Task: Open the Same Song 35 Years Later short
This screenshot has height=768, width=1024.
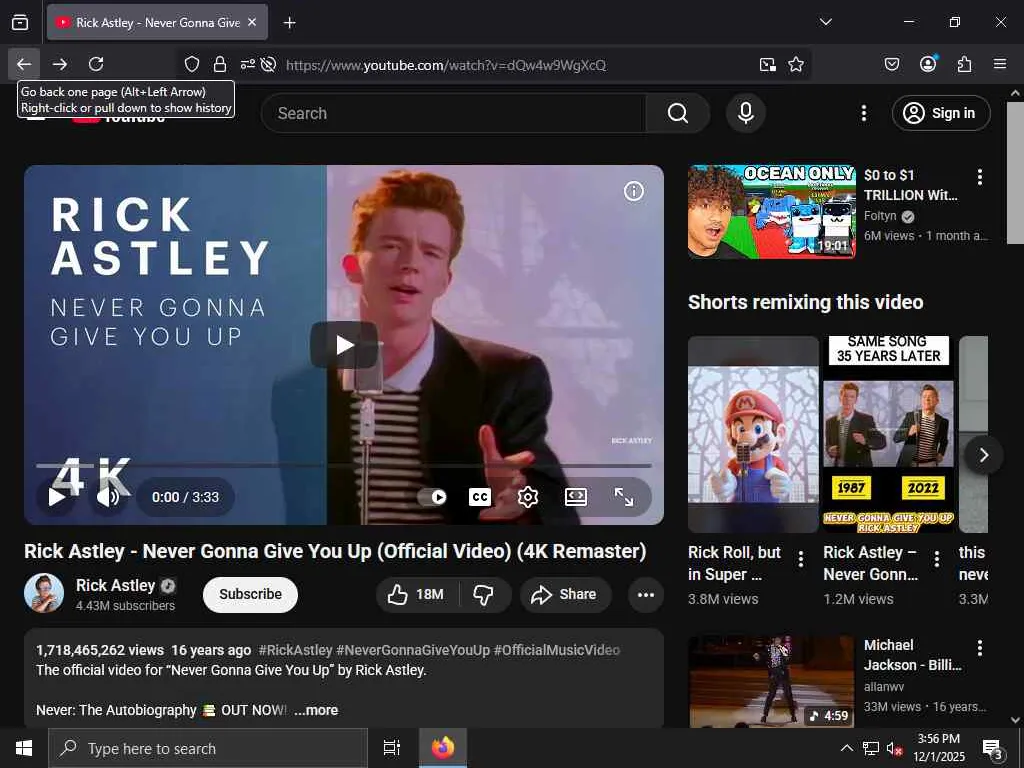Action: (888, 434)
